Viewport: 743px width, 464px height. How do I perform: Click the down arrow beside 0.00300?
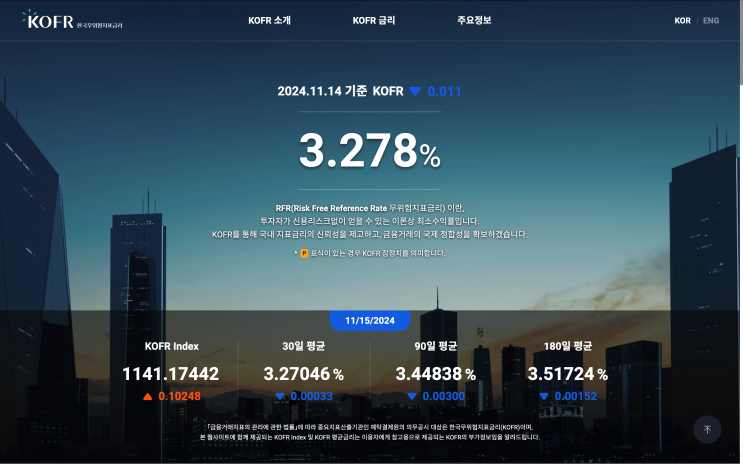click(x=412, y=396)
